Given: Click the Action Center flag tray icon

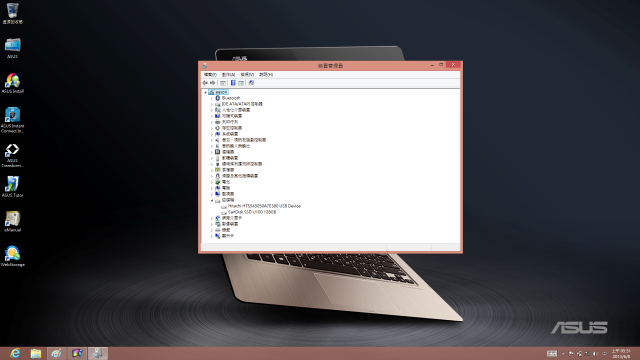Looking at the screenshot, I should pos(571,353).
